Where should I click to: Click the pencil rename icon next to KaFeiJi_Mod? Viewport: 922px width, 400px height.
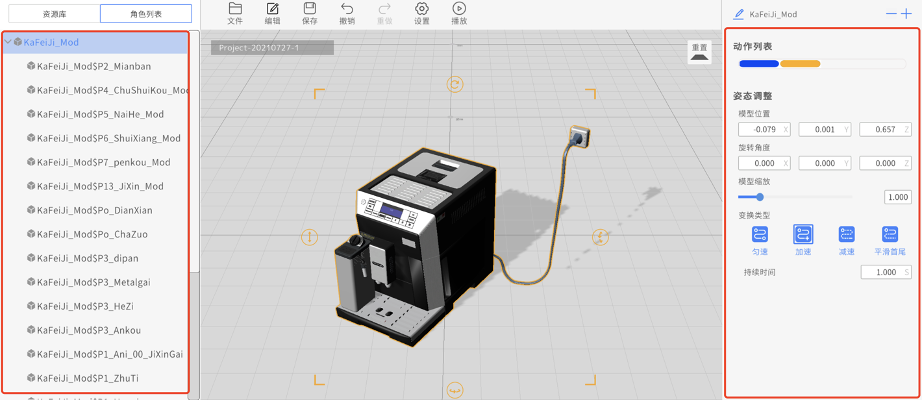point(739,14)
